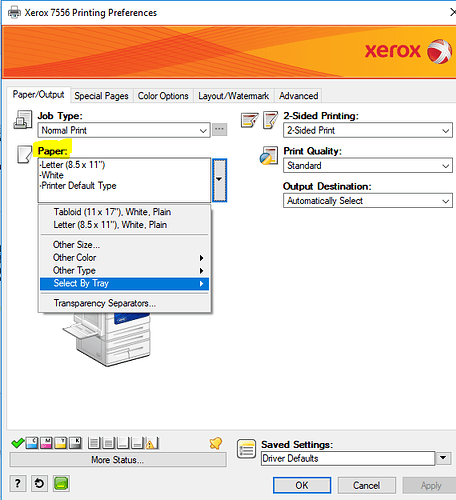
Task: Click the Driver Defaults saved settings field
Action: click(x=348, y=458)
